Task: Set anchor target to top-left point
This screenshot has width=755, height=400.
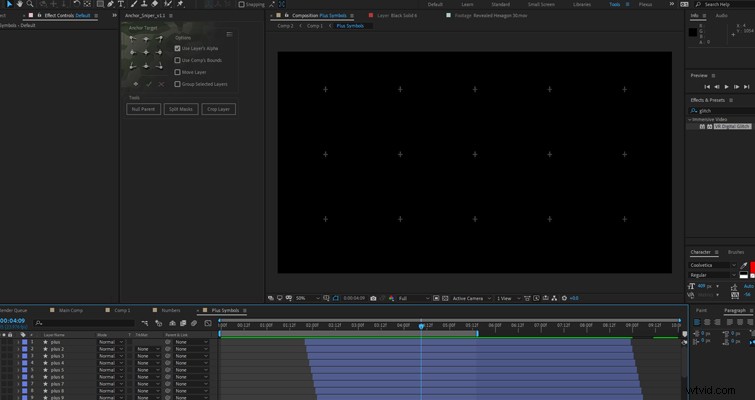Action: click(x=133, y=39)
